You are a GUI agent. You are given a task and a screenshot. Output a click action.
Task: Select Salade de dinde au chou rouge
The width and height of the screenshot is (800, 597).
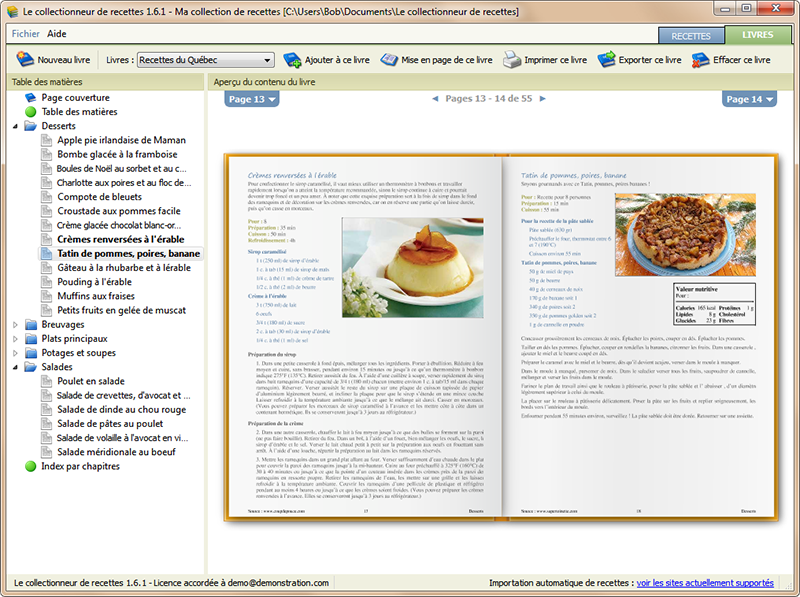coord(121,410)
